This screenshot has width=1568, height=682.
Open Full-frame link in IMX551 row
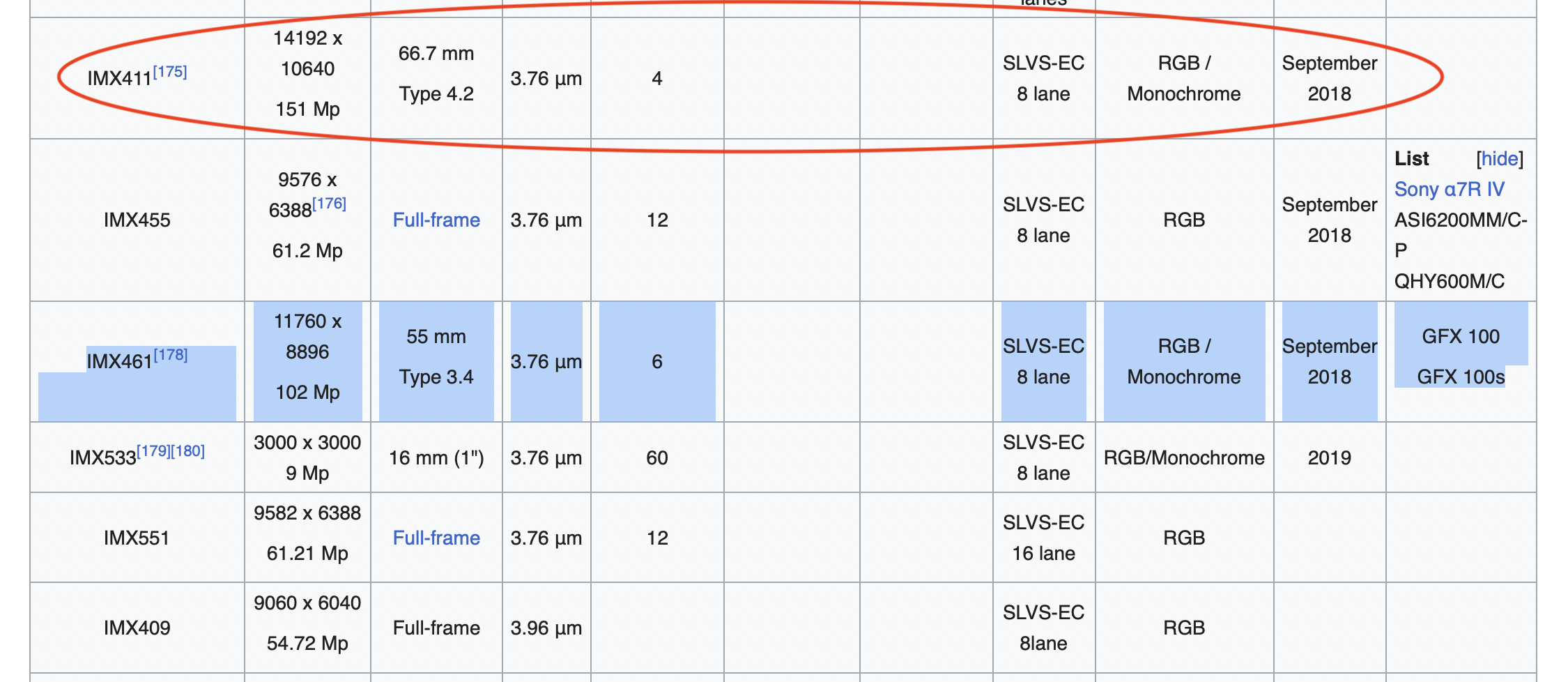click(436, 538)
